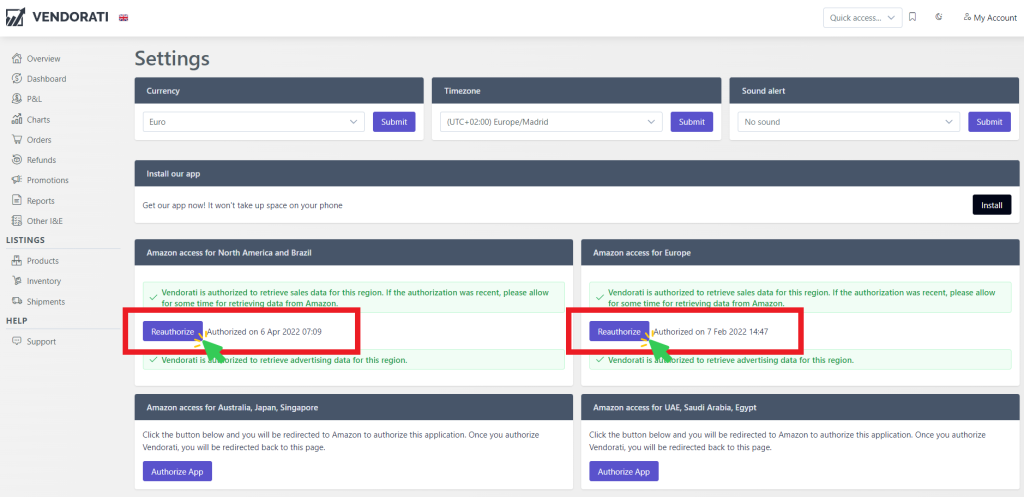Reauthorize North America and Brazil access
Screen dimensions: 1024x497
(x=172, y=331)
